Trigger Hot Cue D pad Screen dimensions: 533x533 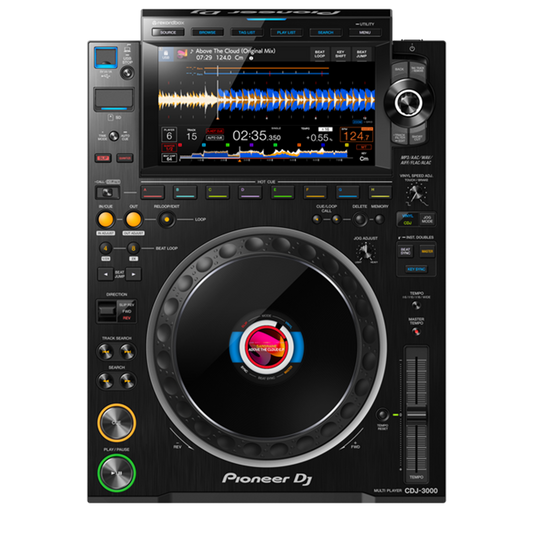click(x=250, y=192)
